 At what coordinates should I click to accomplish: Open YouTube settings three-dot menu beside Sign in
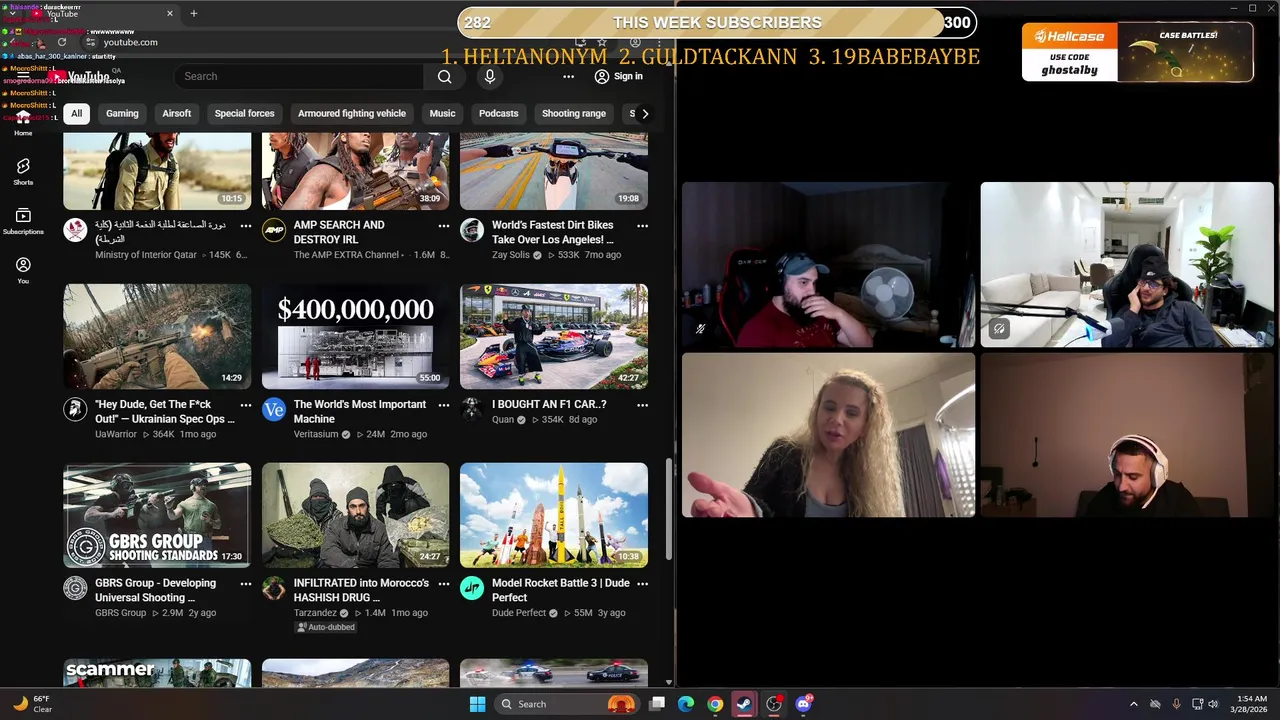tap(568, 77)
